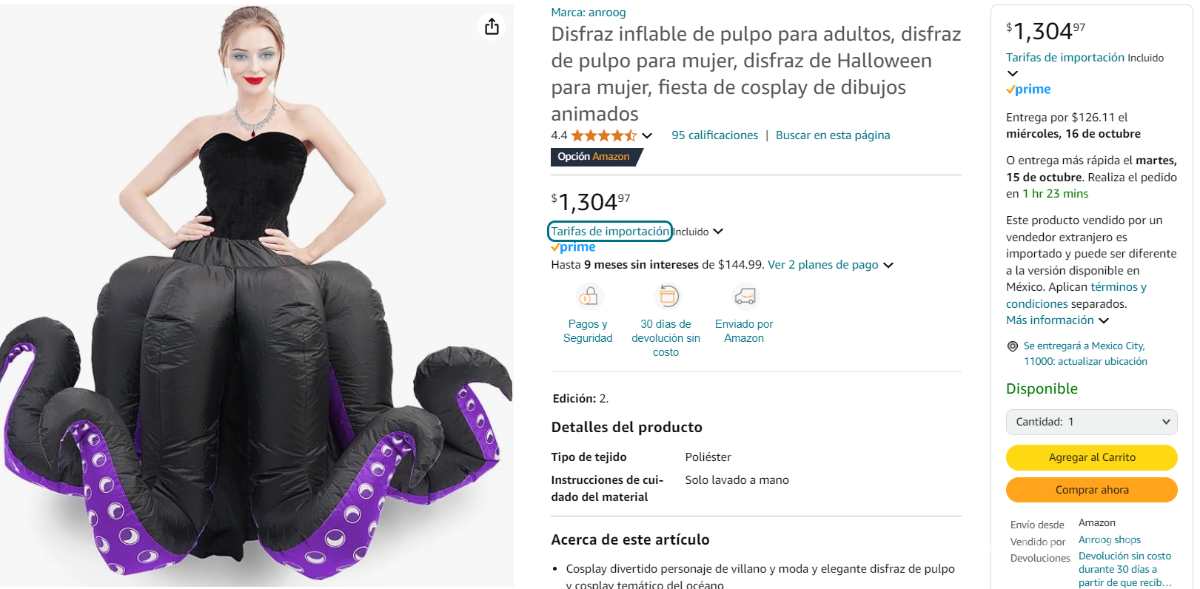Click the delivery location pin icon
The image size is (1200, 589).
1013,346
